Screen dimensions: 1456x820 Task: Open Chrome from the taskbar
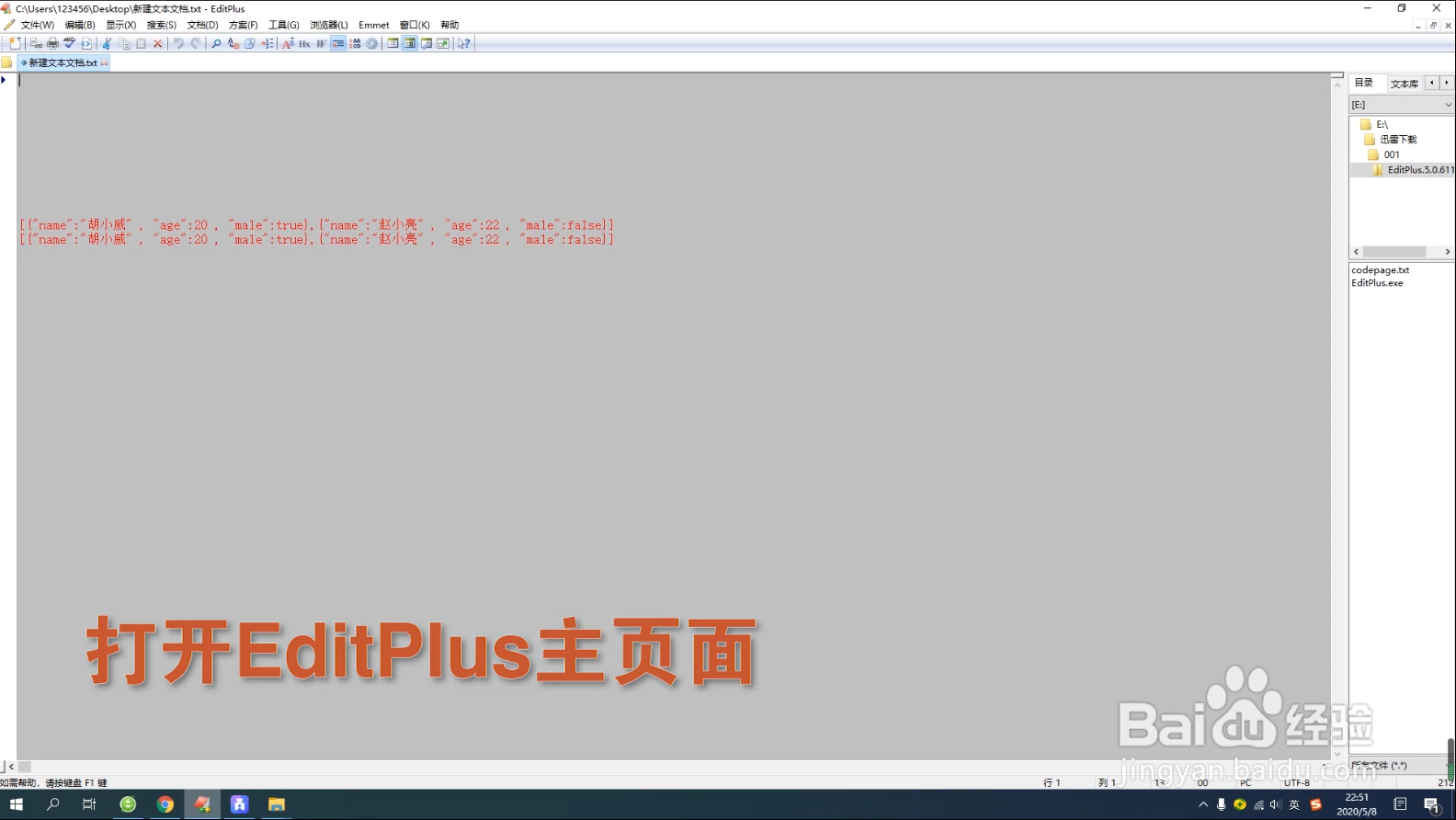[x=165, y=804]
